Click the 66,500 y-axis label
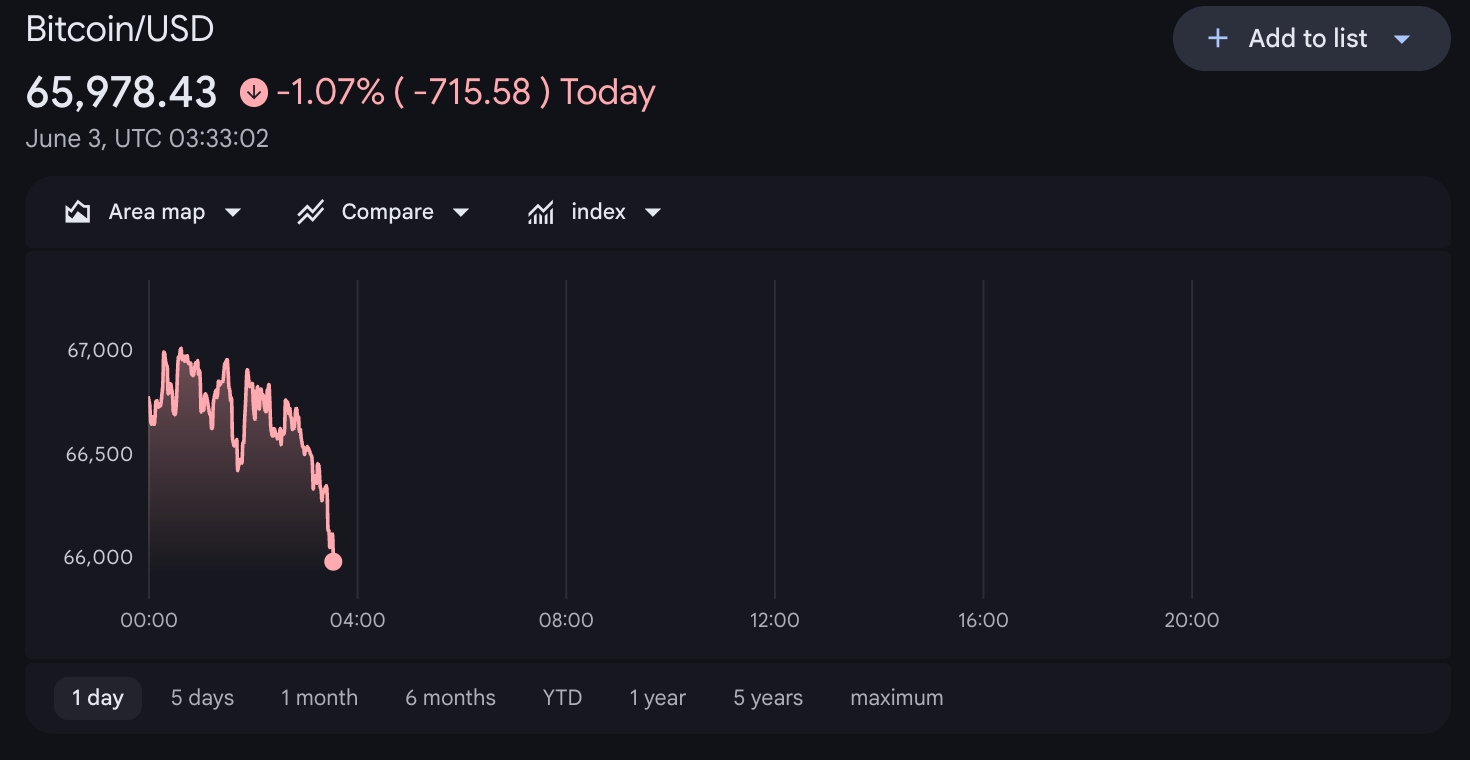The image size is (1470, 760). coord(99,454)
